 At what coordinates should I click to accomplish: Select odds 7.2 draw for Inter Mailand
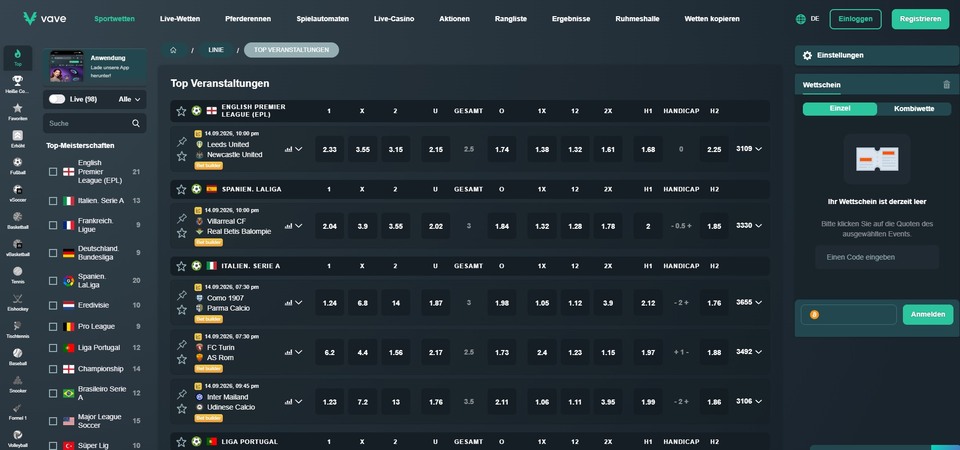(x=362, y=402)
